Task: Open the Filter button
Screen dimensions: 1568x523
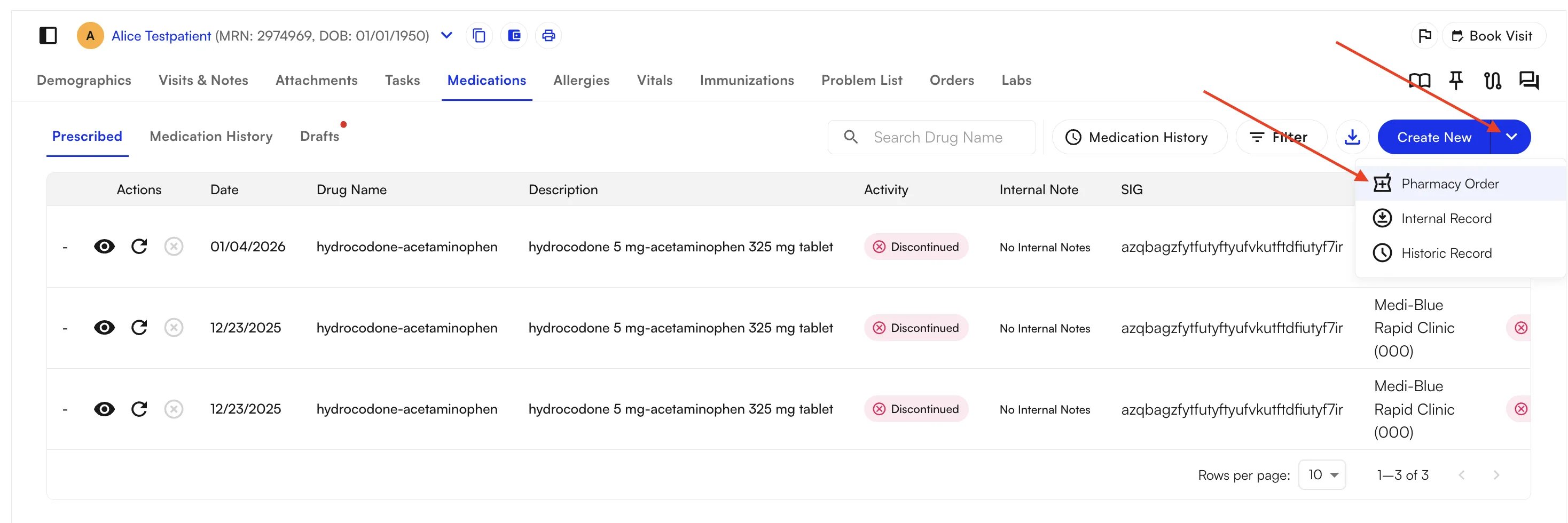Action: point(1281,138)
